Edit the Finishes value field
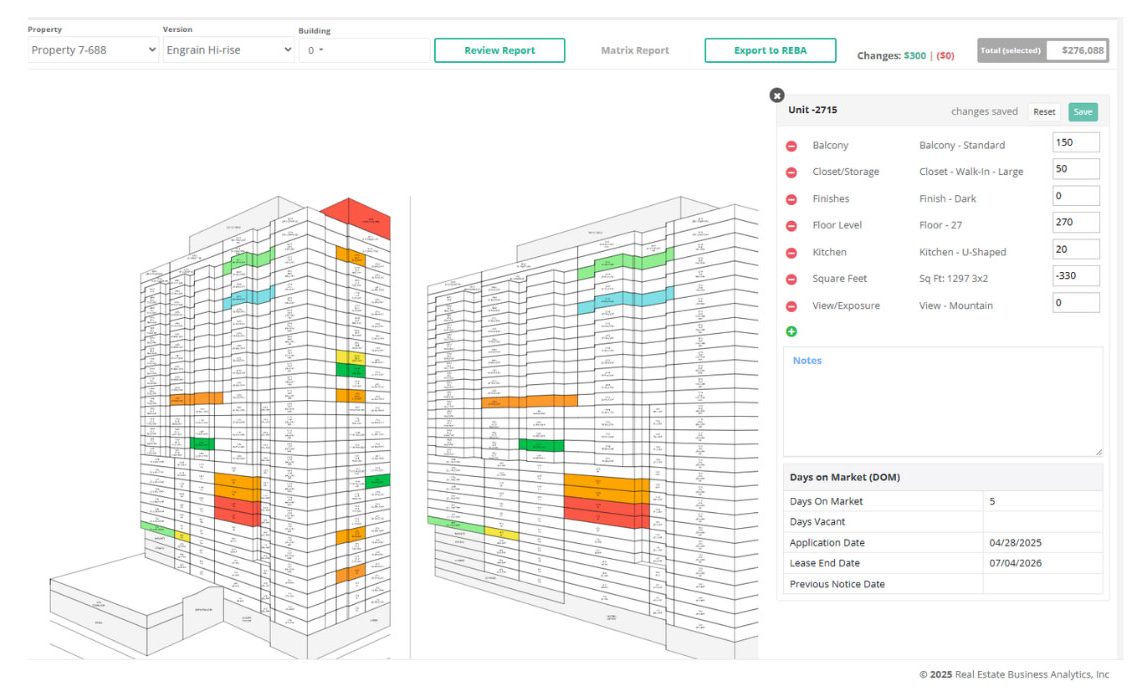1138x700 pixels. pos(1076,196)
